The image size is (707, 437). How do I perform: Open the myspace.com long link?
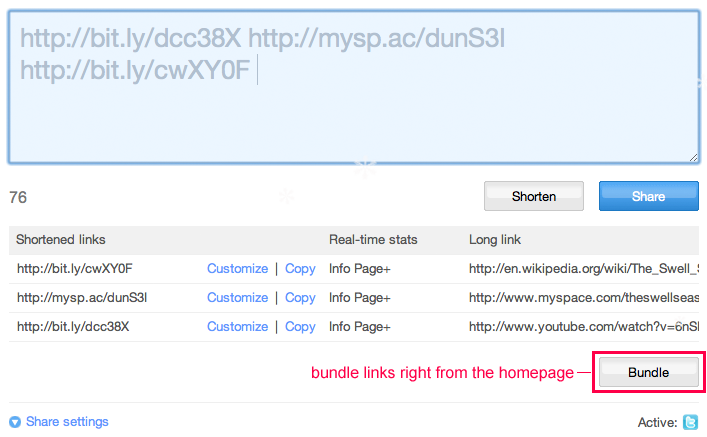tap(584, 298)
